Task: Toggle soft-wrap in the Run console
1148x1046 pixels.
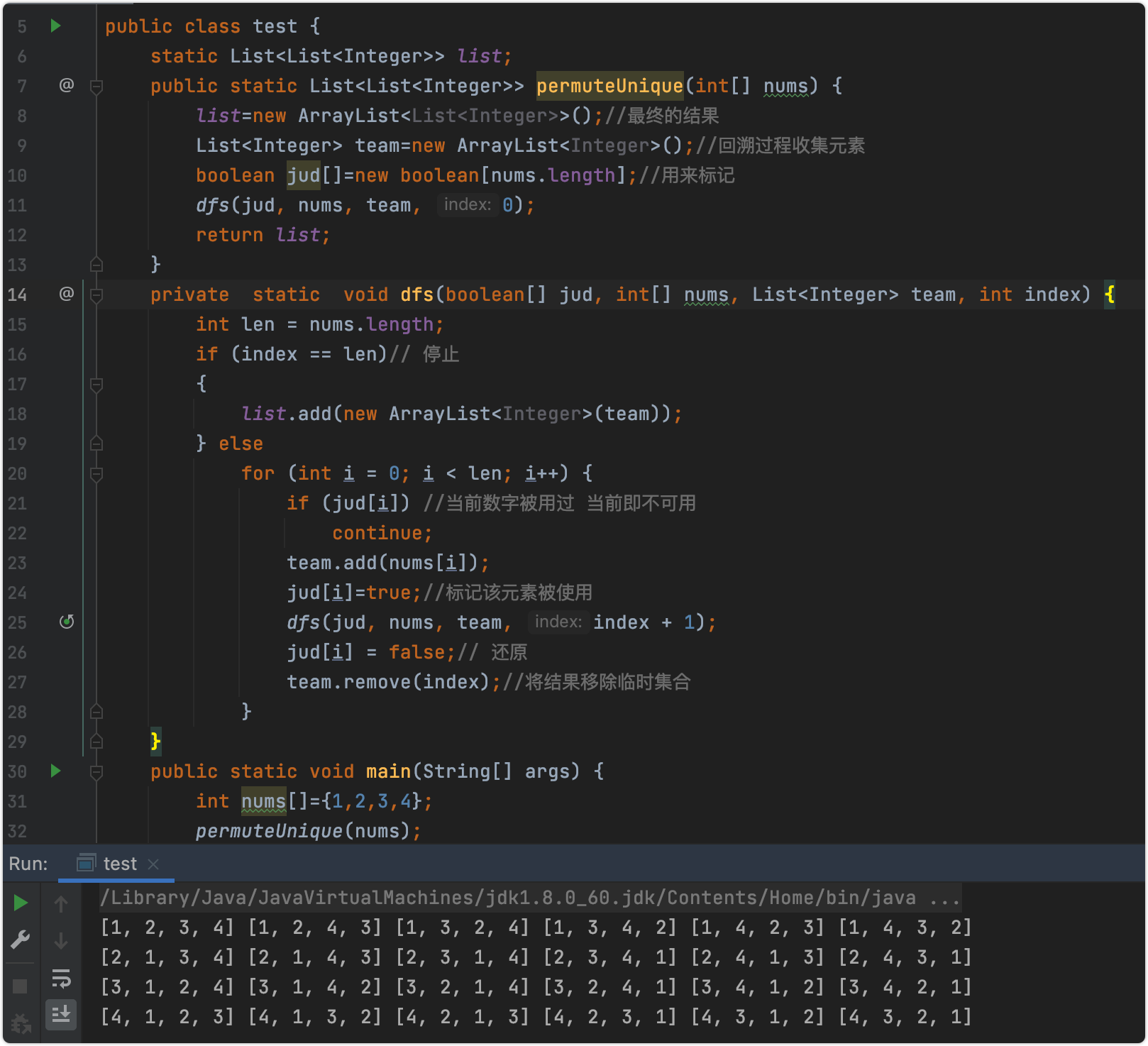Action: 61,979
